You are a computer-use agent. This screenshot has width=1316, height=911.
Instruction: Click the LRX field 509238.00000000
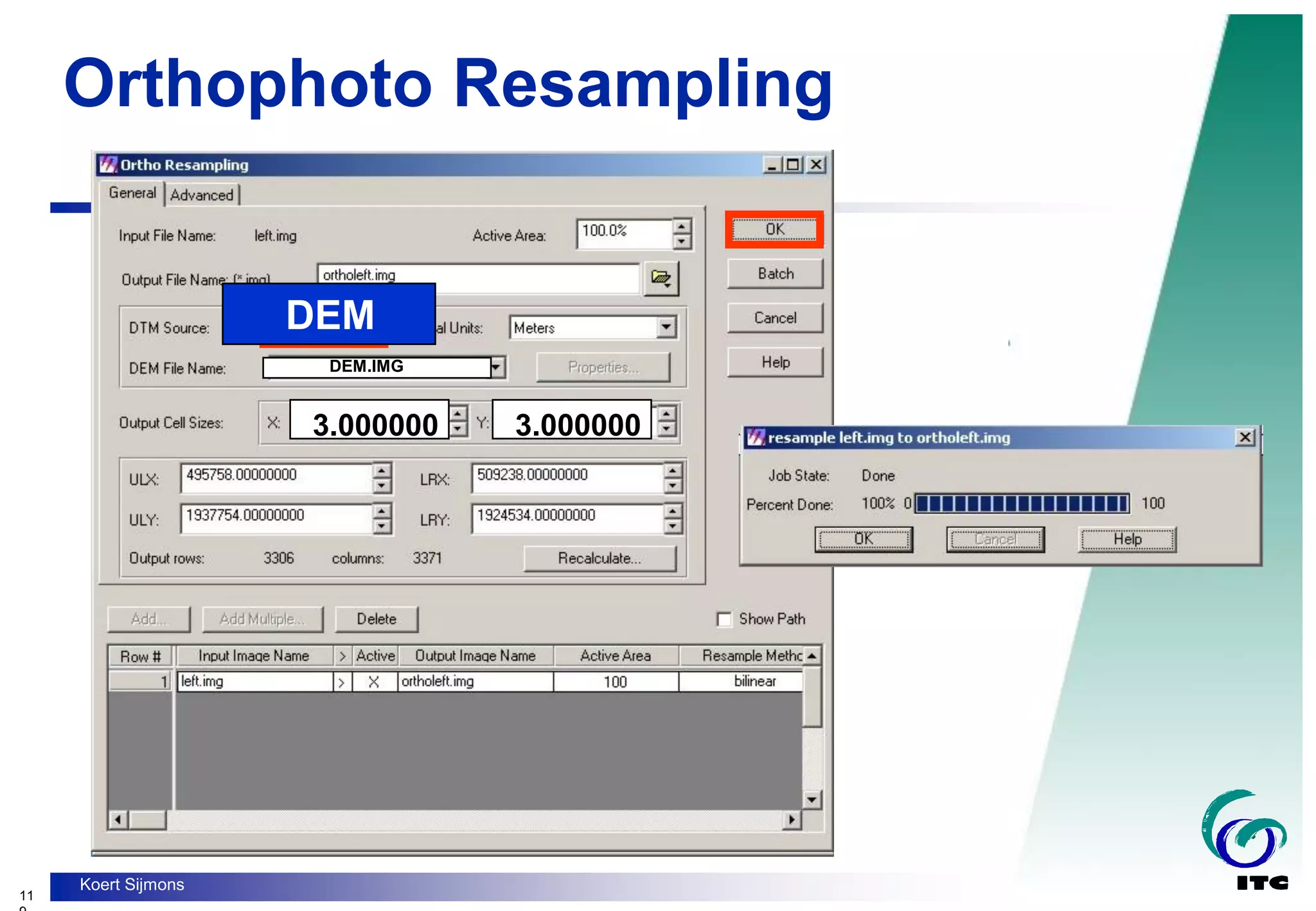click(x=567, y=478)
